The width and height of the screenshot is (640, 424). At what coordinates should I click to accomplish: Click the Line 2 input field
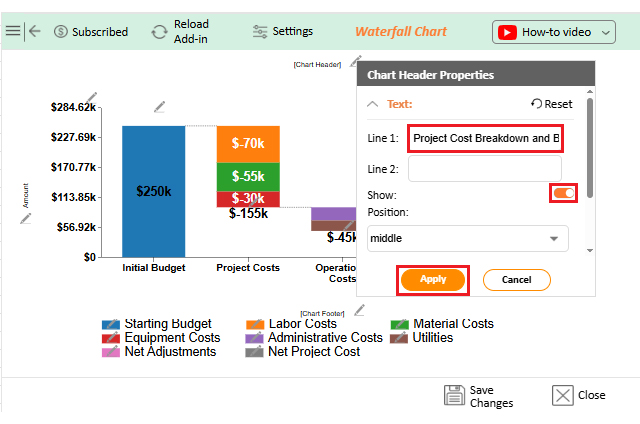[x=485, y=168]
